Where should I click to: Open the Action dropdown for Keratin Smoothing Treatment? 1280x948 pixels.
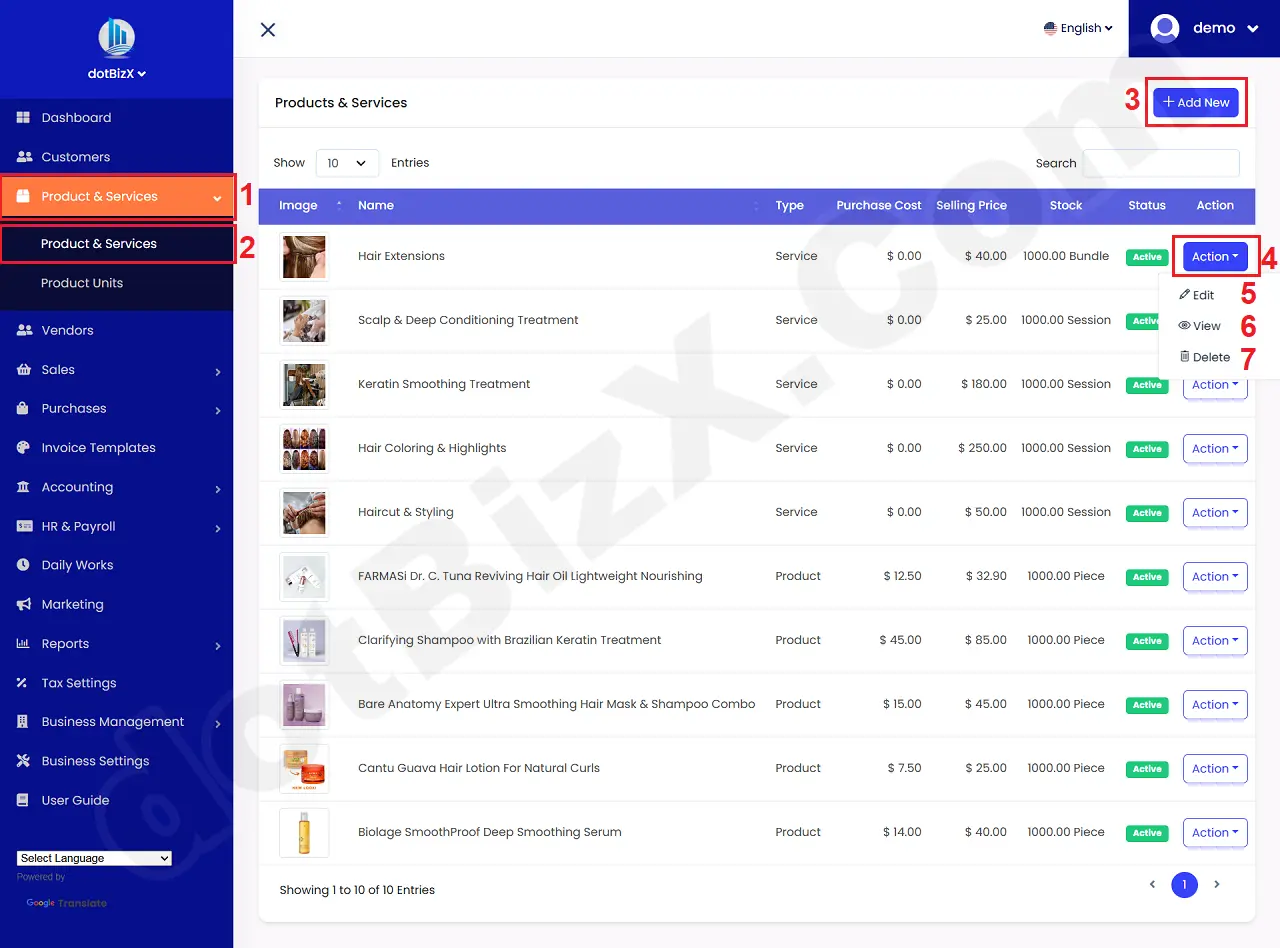(x=1214, y=384)
